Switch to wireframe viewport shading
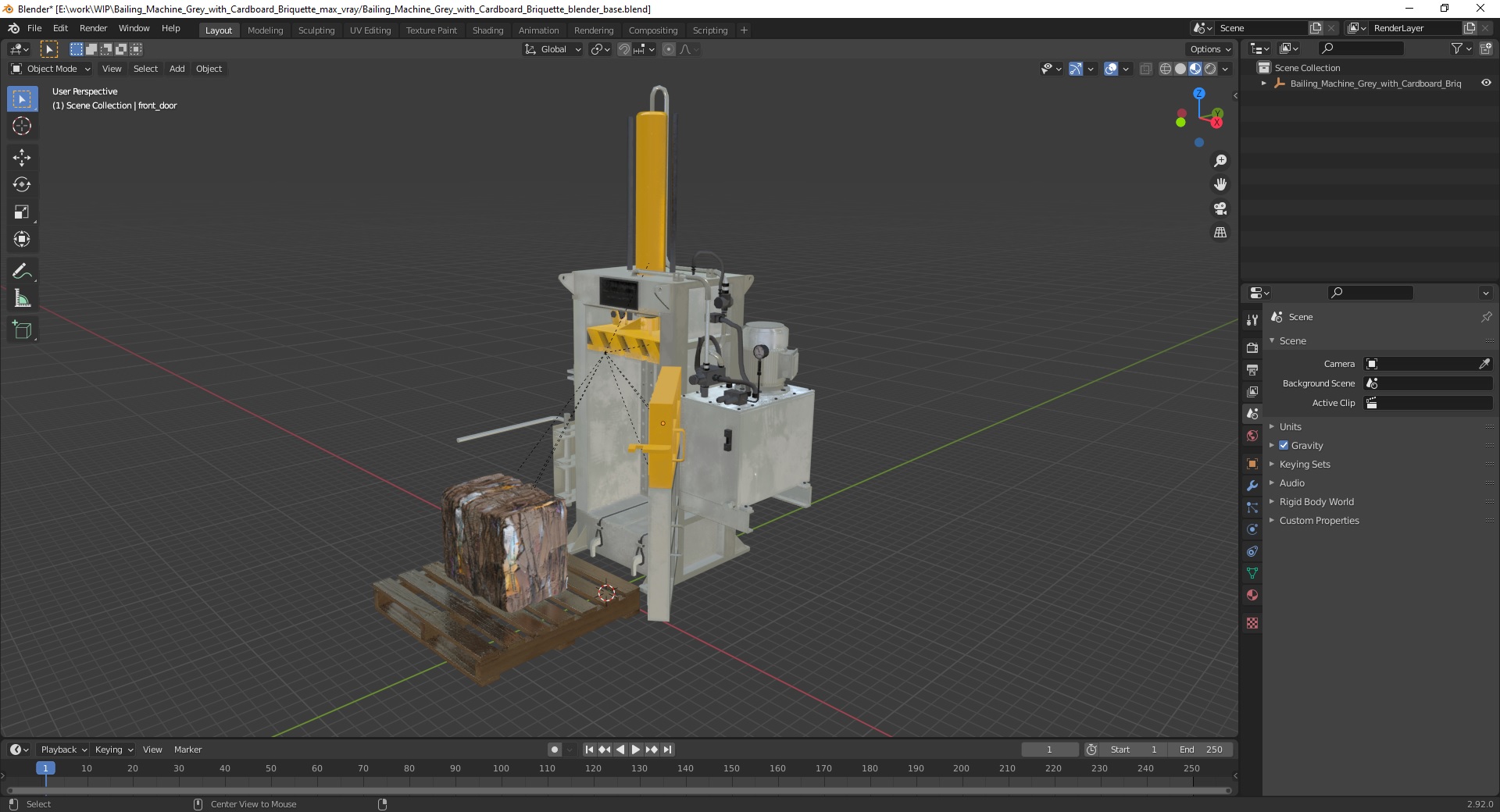 pyautogui.click(x=1166, y=69)
